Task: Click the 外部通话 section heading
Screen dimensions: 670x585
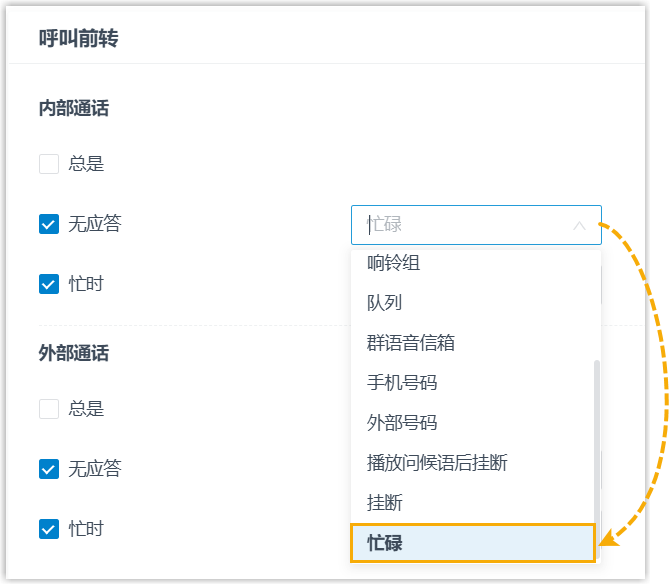Action: (74, 353)
